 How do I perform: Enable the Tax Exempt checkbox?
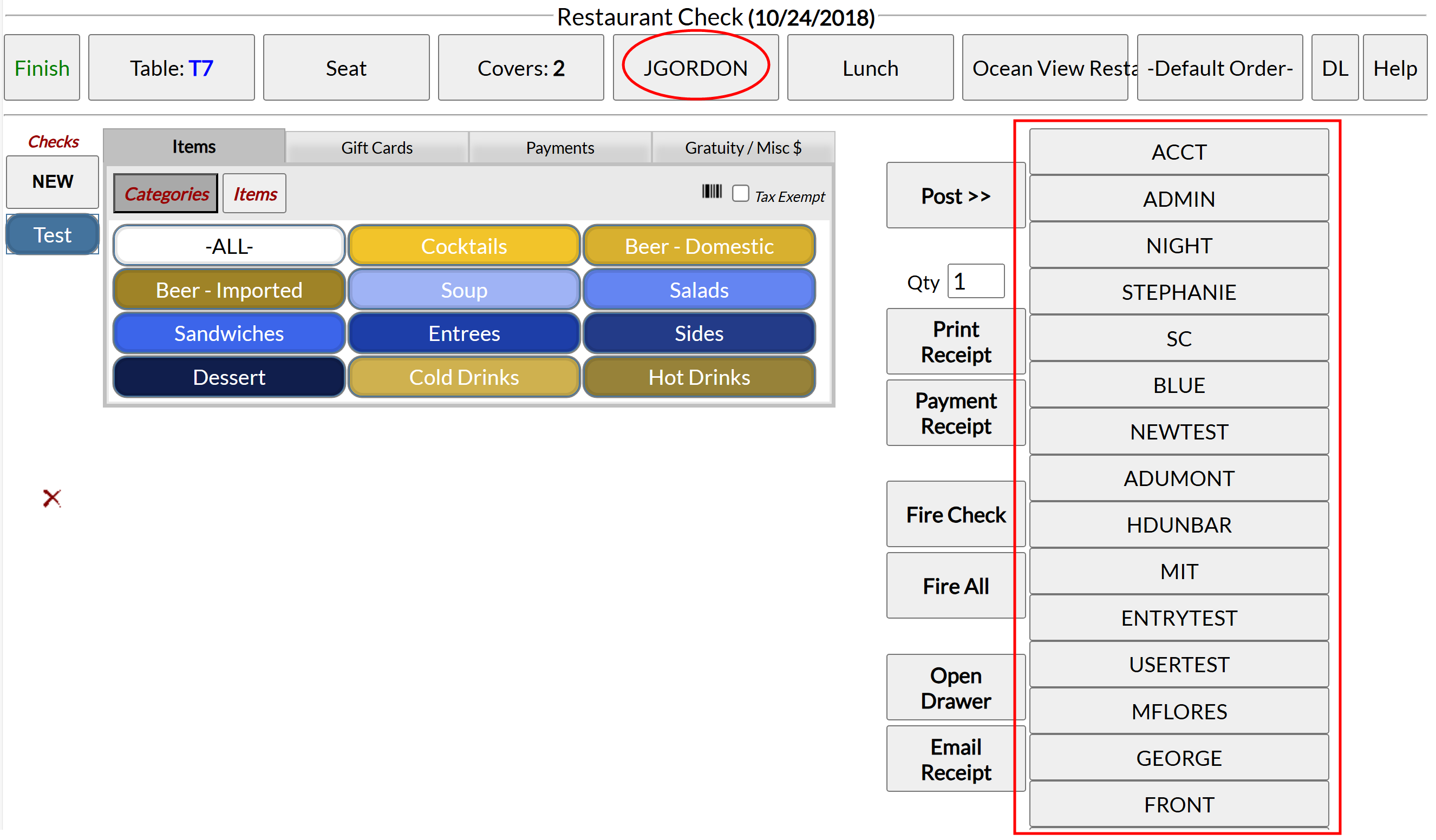point(740,194)
